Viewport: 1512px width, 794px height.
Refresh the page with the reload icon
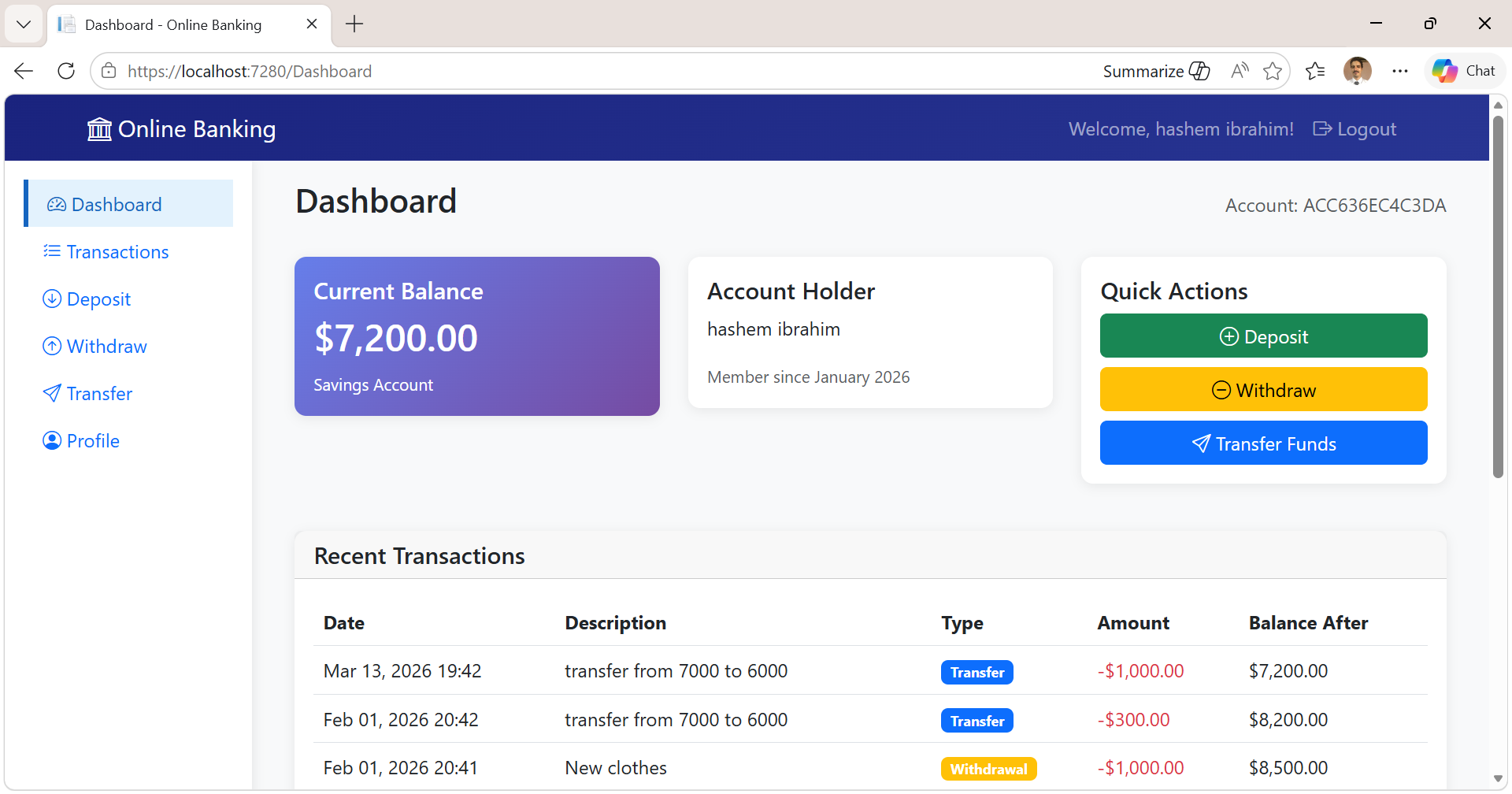click(x=66, y=71)
